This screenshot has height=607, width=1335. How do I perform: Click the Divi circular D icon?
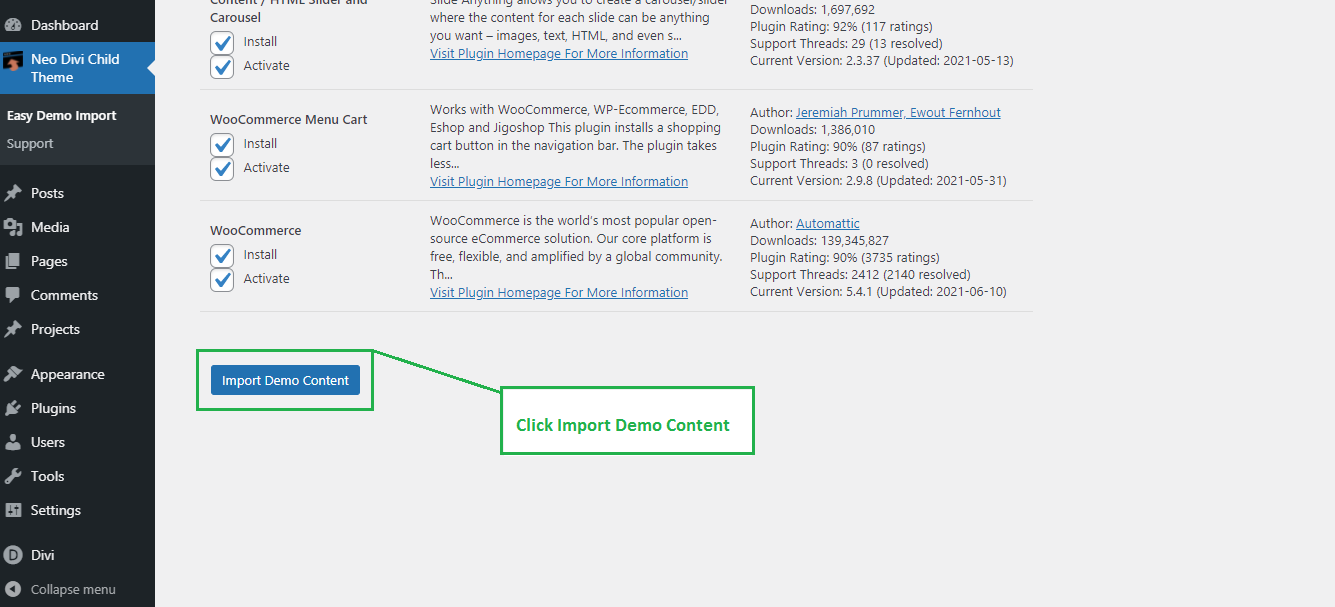(x=13, y=555)
